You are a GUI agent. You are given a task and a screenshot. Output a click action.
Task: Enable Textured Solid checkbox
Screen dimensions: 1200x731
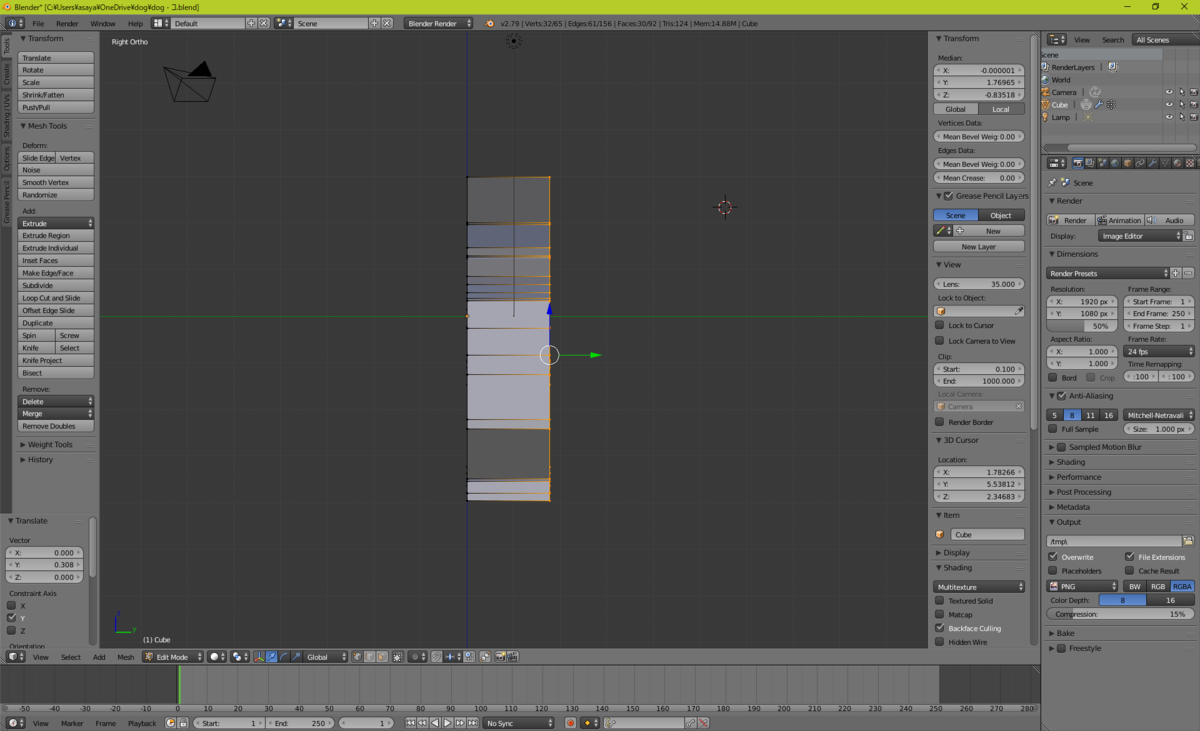[x=940, y=601]
